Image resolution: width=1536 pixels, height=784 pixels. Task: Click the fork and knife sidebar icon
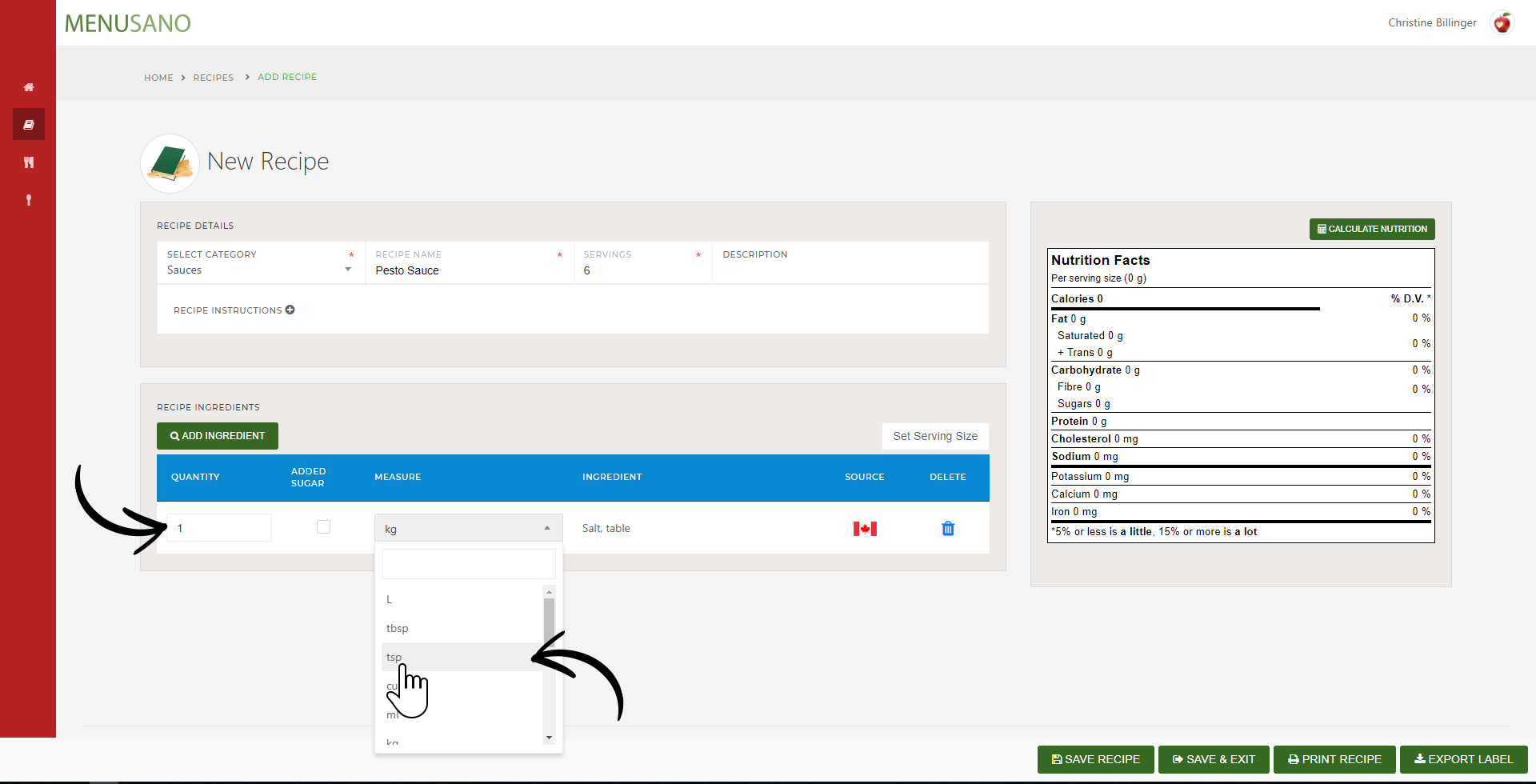pyautogui.click(x=29, y=162)
